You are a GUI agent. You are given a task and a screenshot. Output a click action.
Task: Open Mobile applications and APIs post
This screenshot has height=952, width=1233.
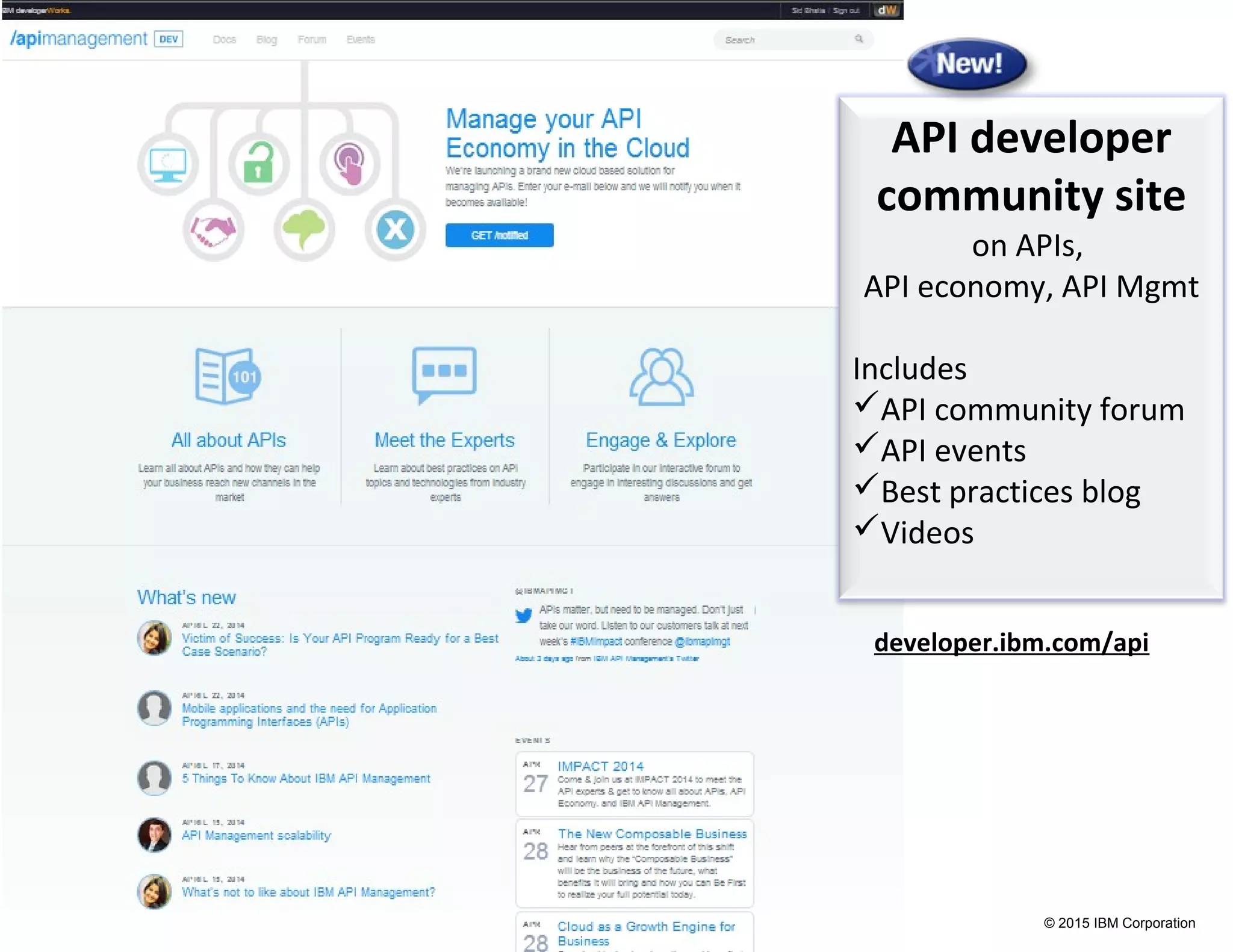pos(309,715)
